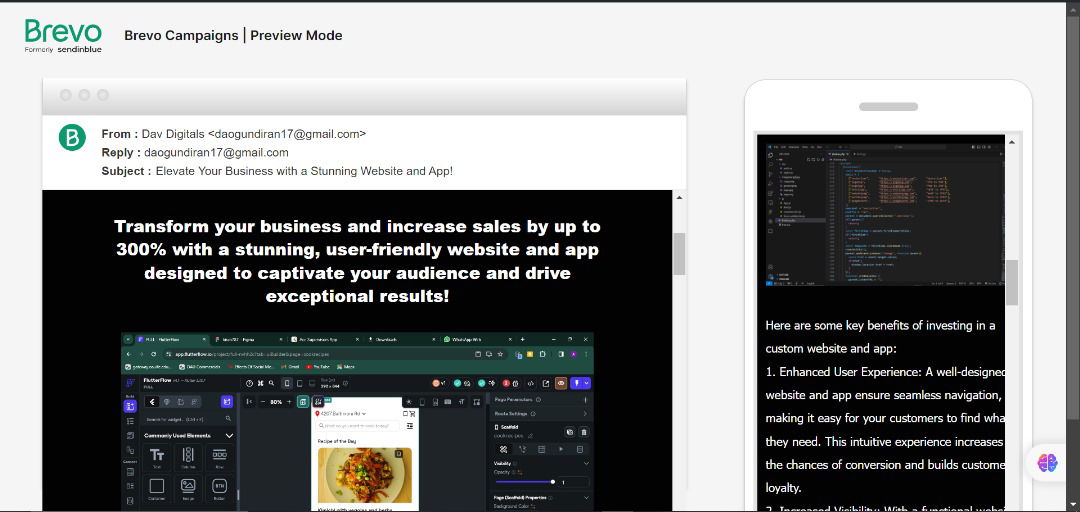Click the scroll-up arrow of the desktop email preview
1080x512 pixels.
tap(679, 197)
